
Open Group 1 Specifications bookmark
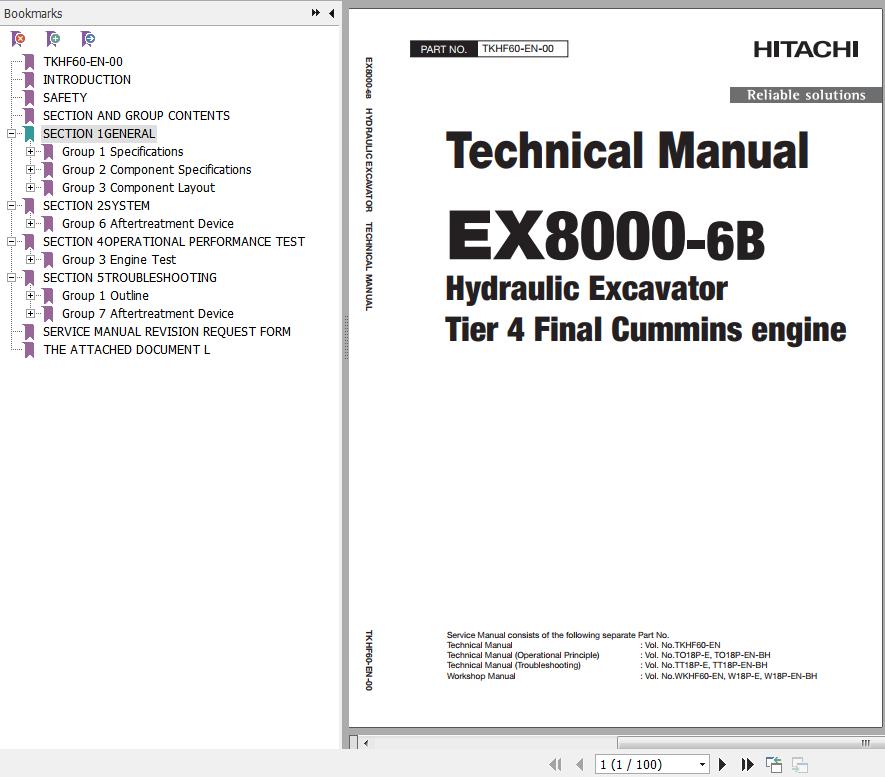pyautogui.click(x=122, y=152)
